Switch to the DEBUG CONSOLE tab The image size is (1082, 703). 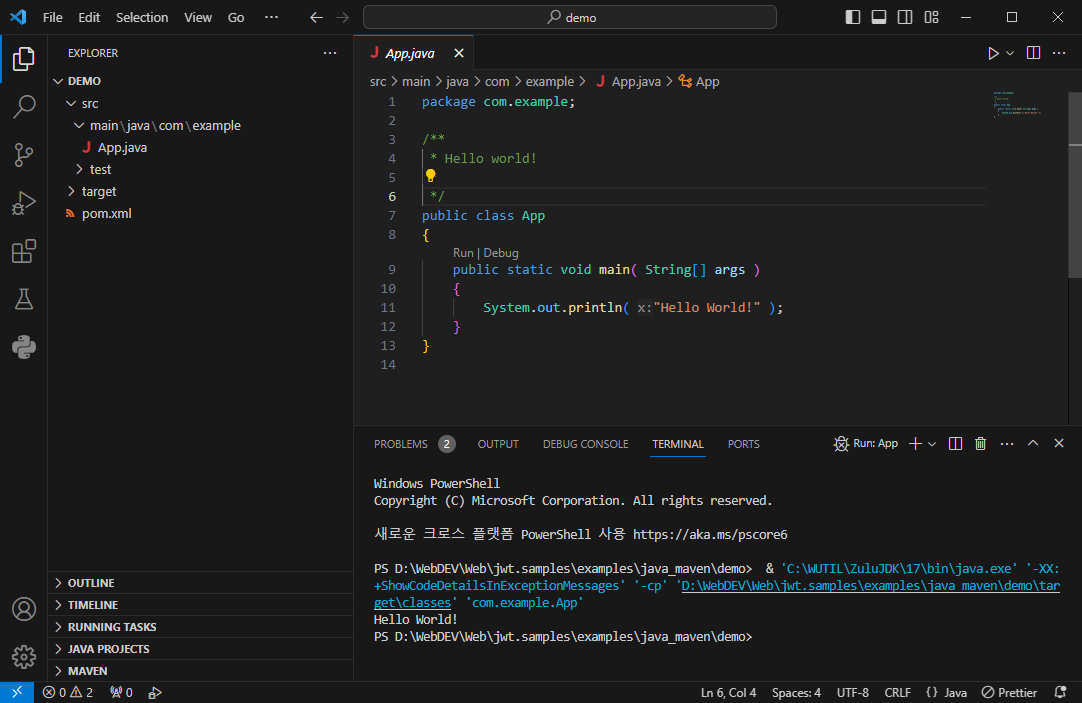[x=585, y=444]
